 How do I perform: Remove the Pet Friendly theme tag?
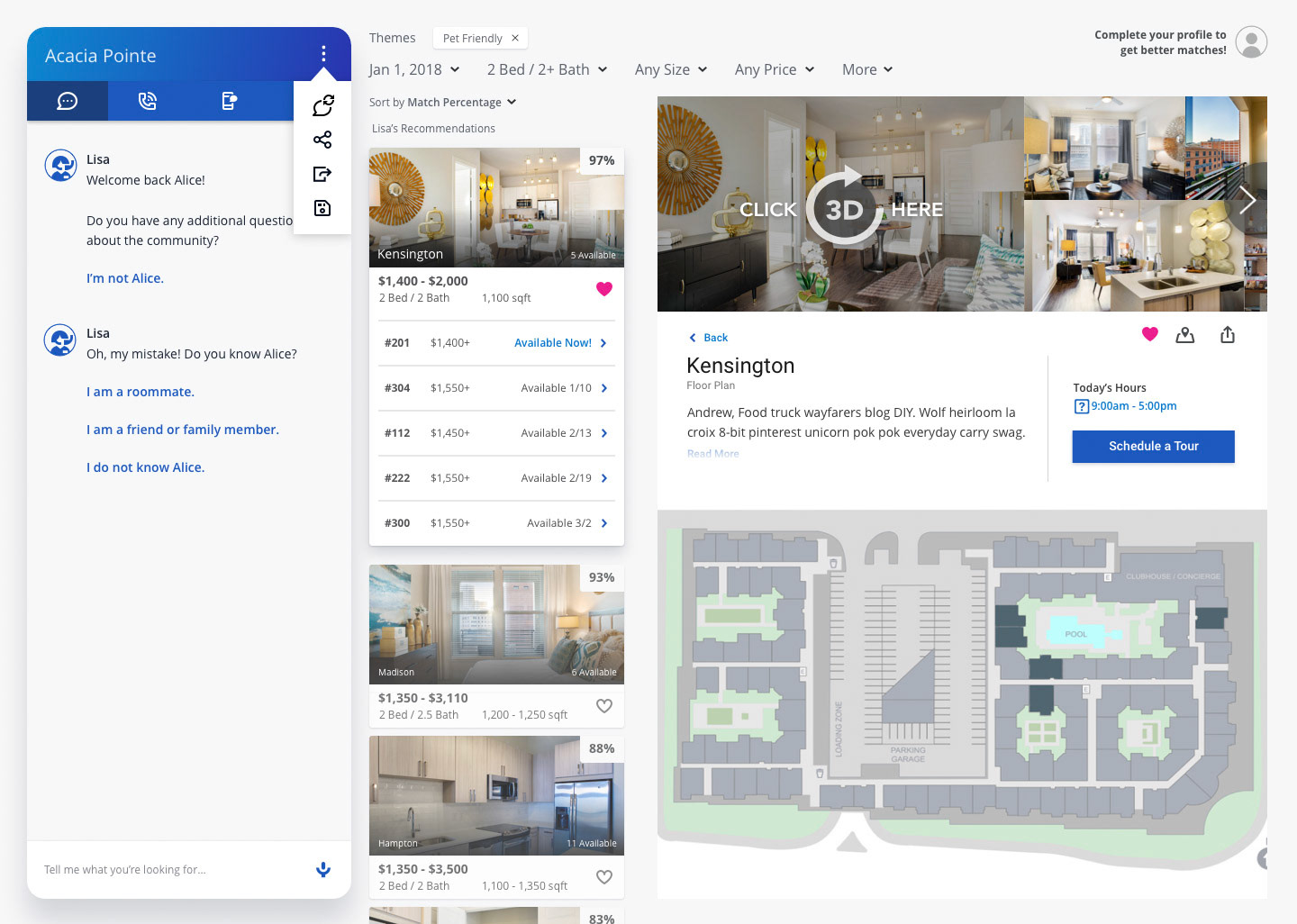(x=515, y=38)
